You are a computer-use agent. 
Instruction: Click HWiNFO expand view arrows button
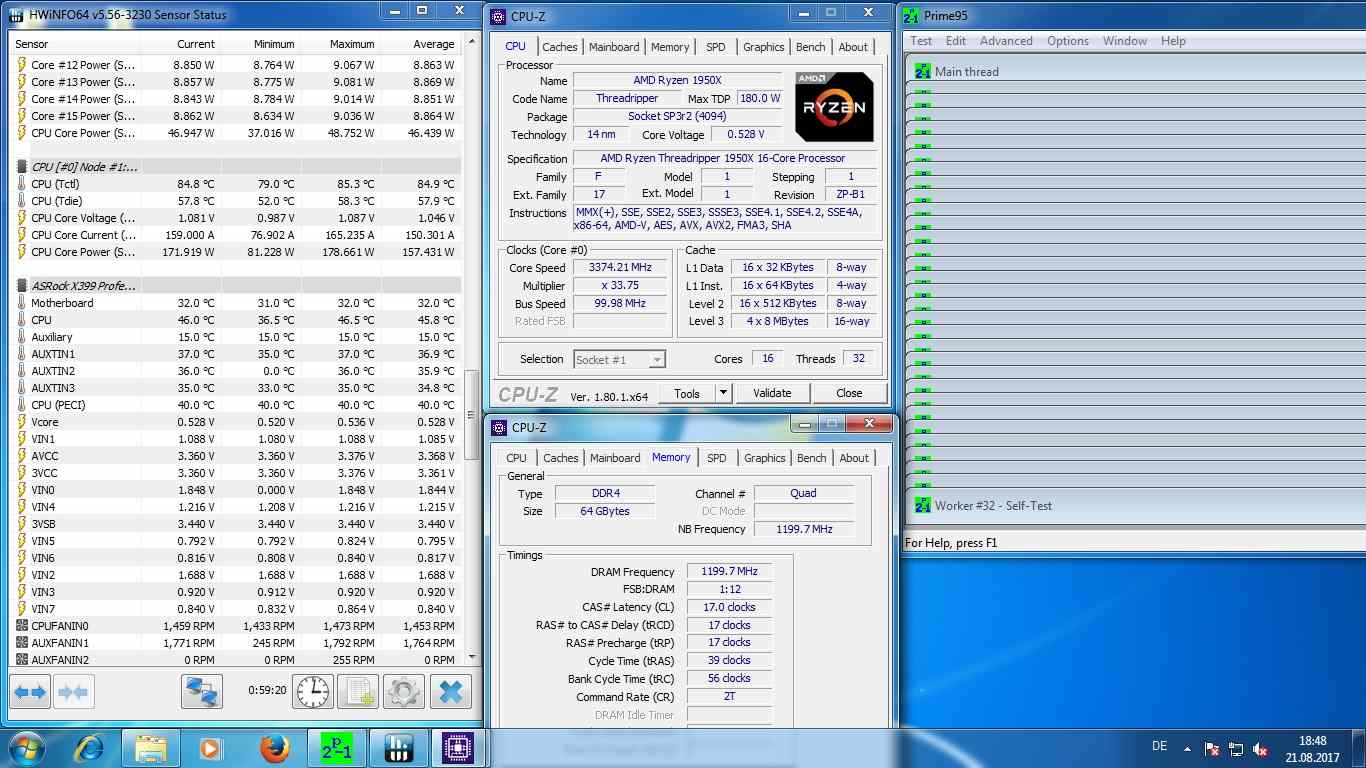(30, 692)
